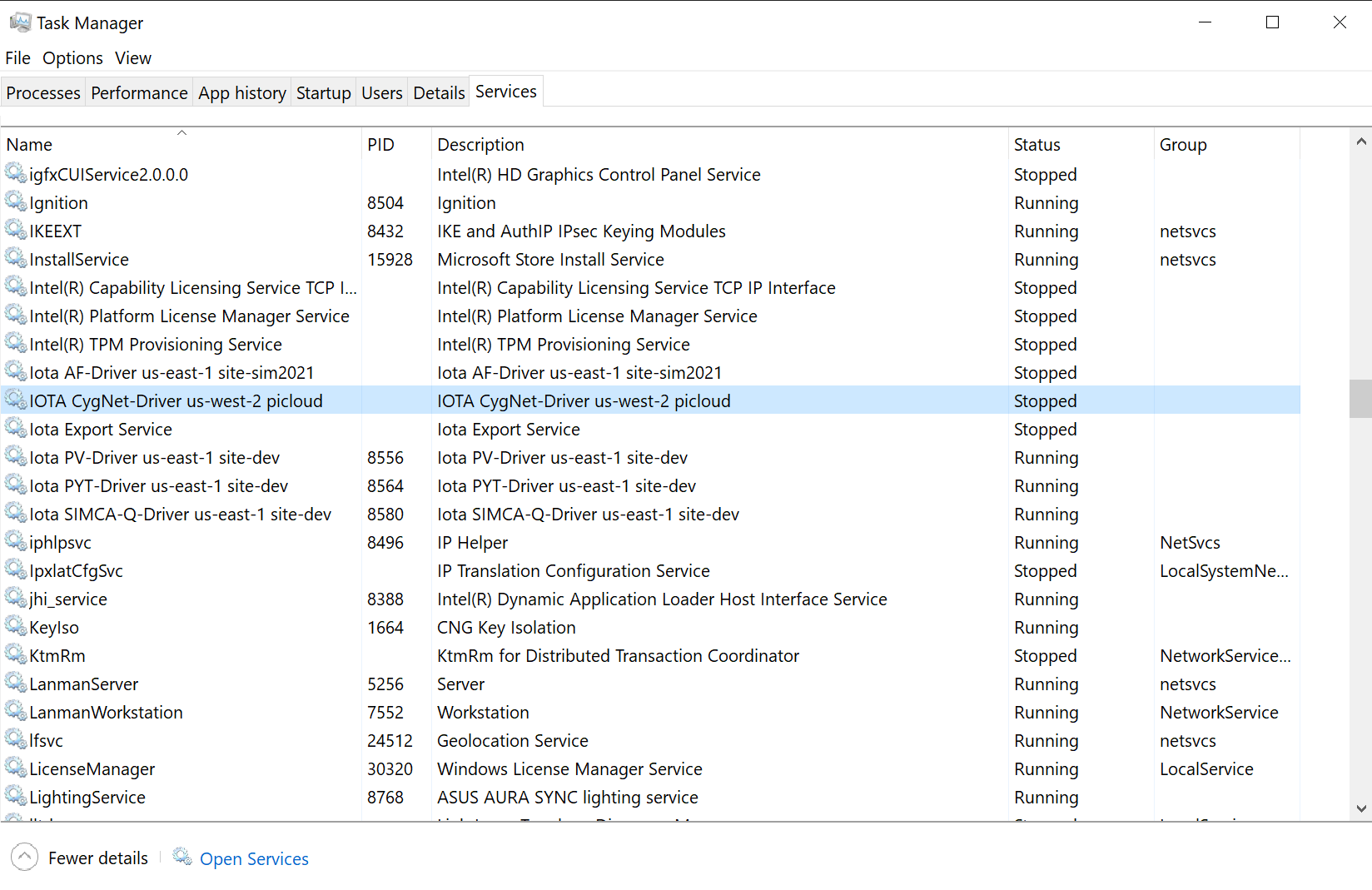Click the service icon for IpxlatCfgSvc
Screen dimensions: 1372x890
pyautogui.click(x=16, y=569)
